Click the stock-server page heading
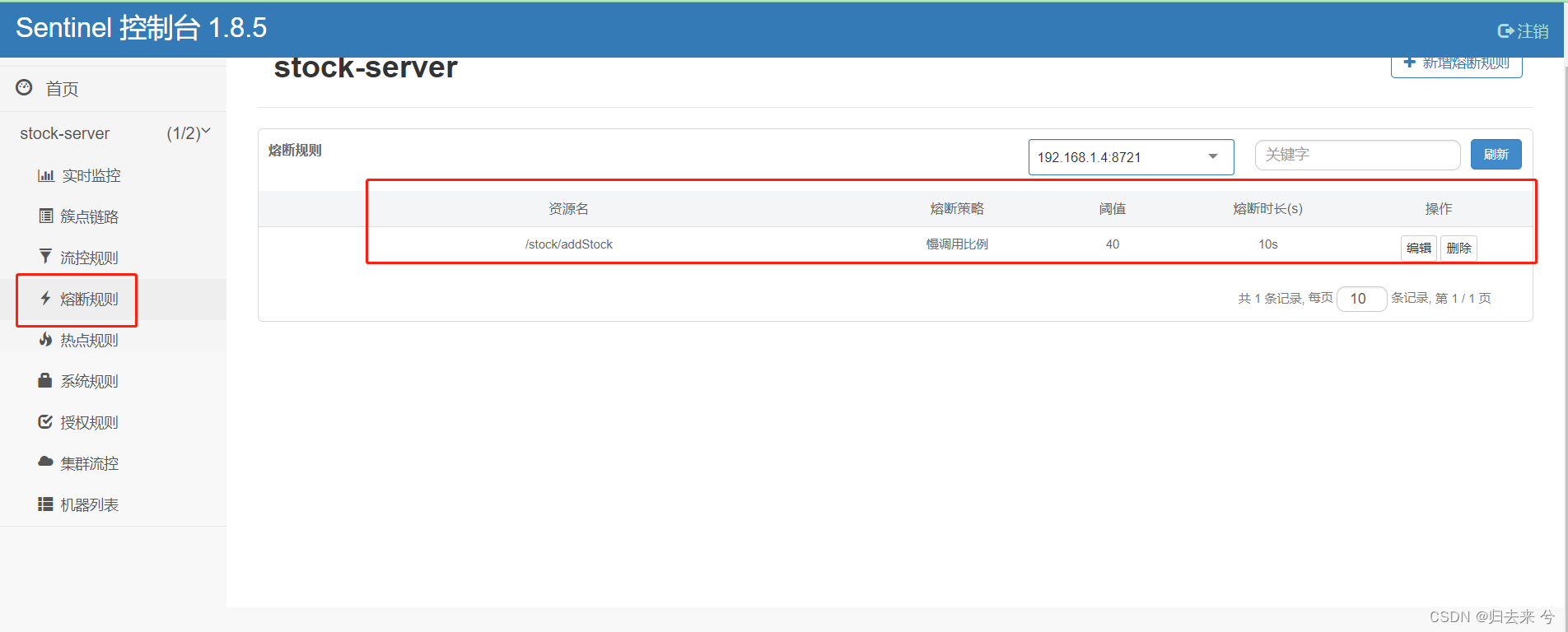This screenshot has height=632, width=1568. click(366, 69)
